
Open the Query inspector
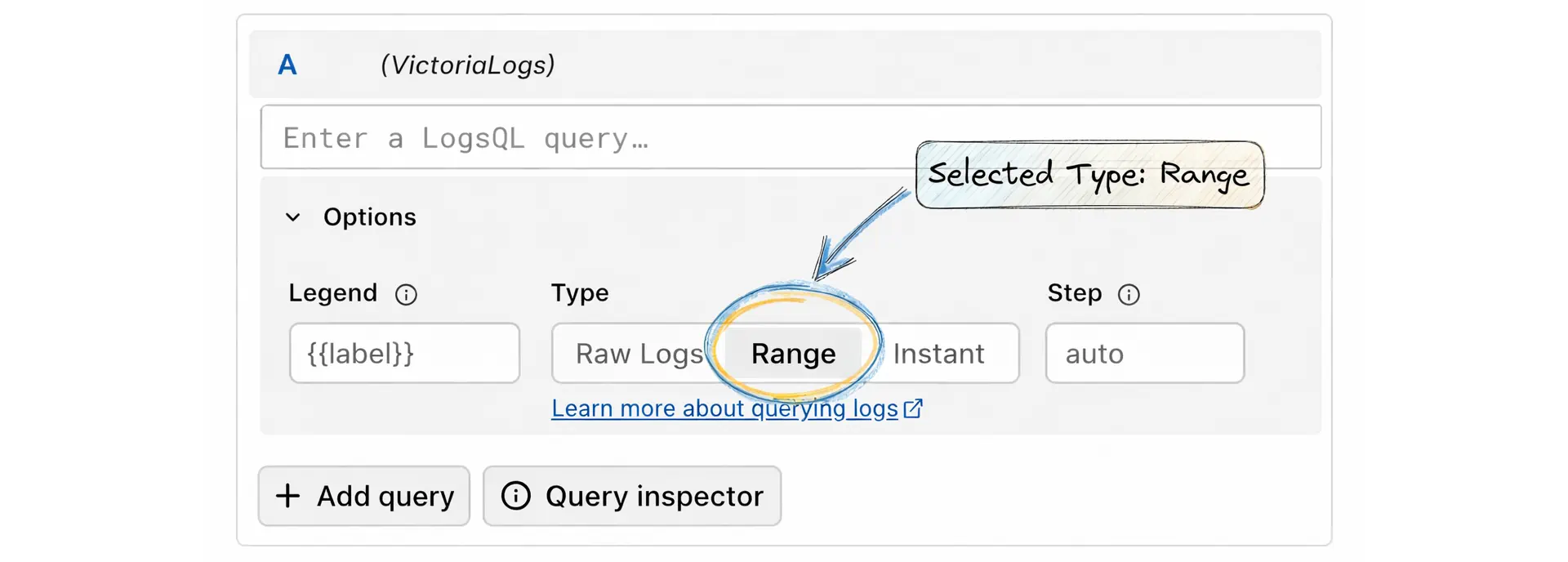pos(631,496)
